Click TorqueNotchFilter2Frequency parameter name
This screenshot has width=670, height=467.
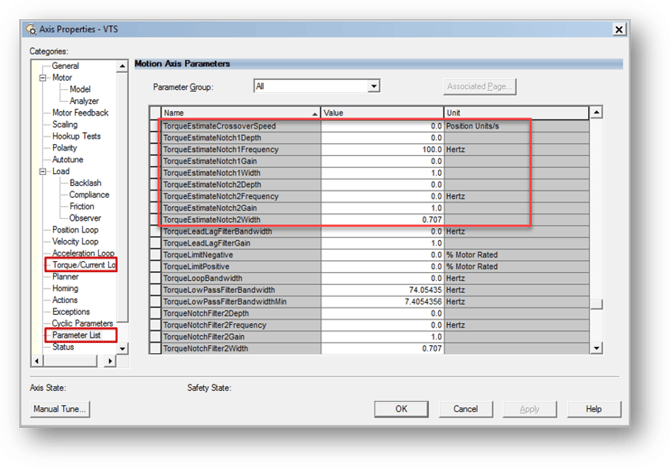click(215, 325)
